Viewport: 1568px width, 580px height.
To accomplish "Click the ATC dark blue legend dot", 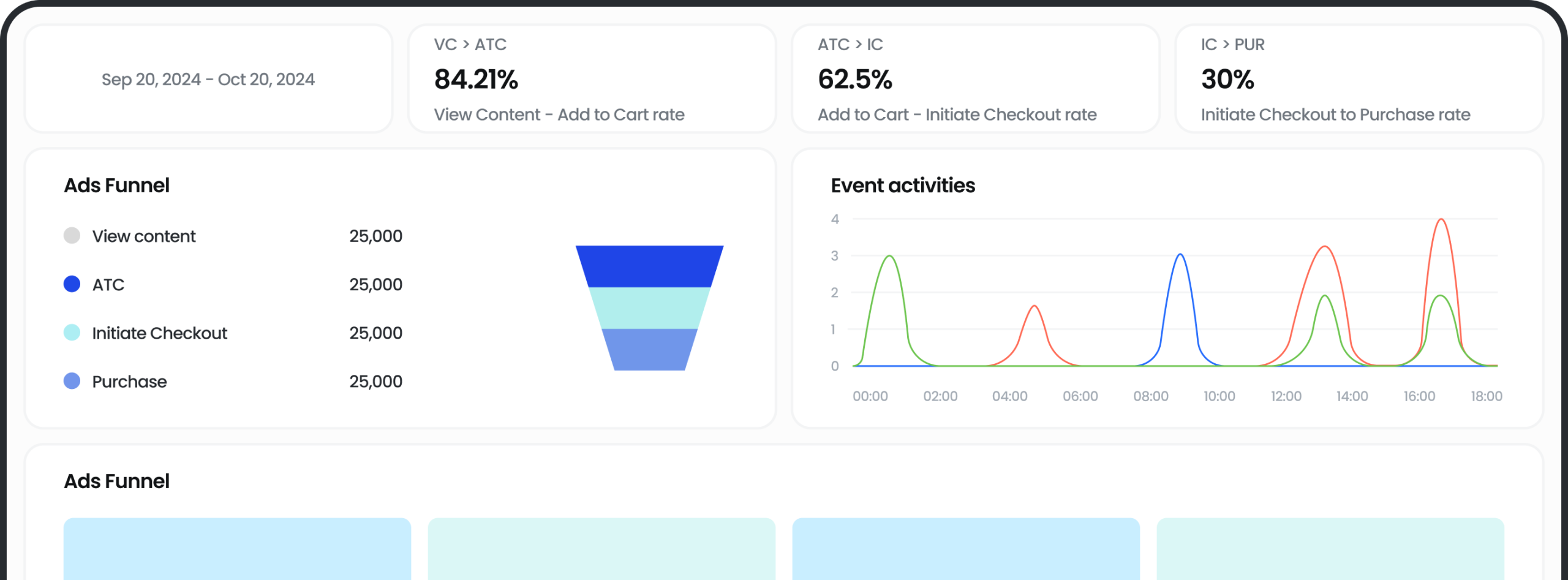I will point(72,284).
